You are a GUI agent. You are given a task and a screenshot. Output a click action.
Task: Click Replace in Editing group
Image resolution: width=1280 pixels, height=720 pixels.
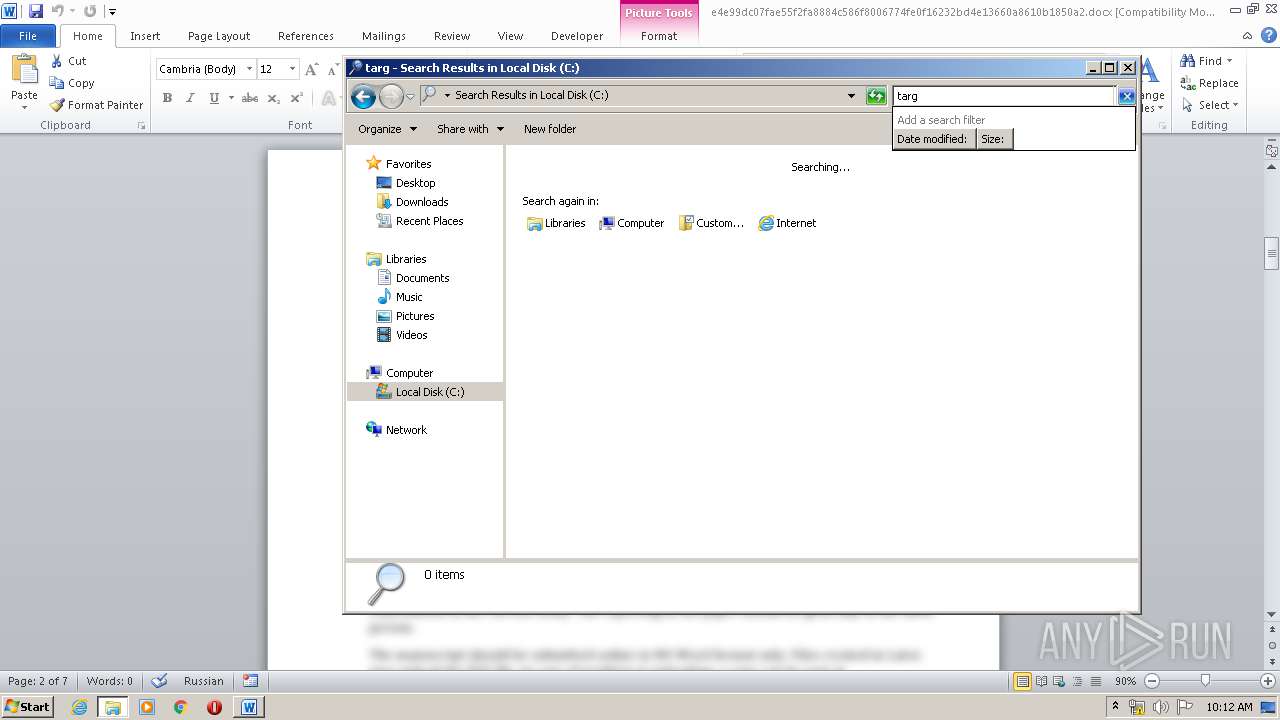1210,83
